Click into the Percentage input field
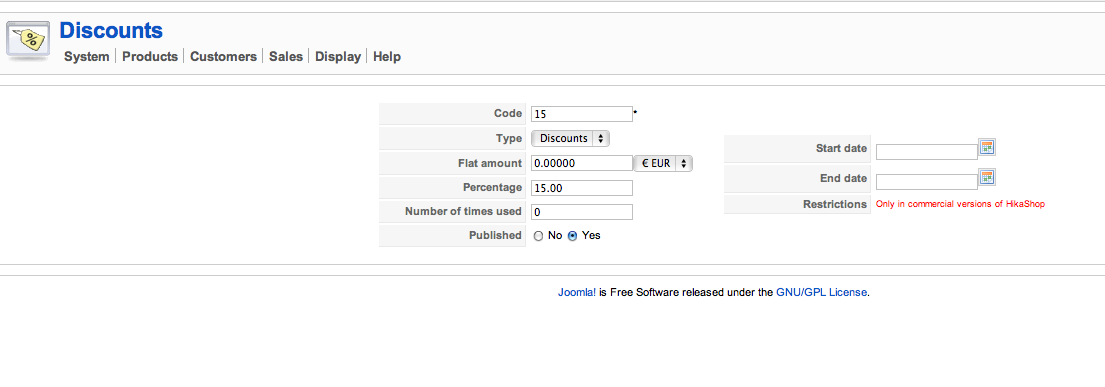Image resolution: width=1105 pixels, height=387 pixels. point(582,188)
